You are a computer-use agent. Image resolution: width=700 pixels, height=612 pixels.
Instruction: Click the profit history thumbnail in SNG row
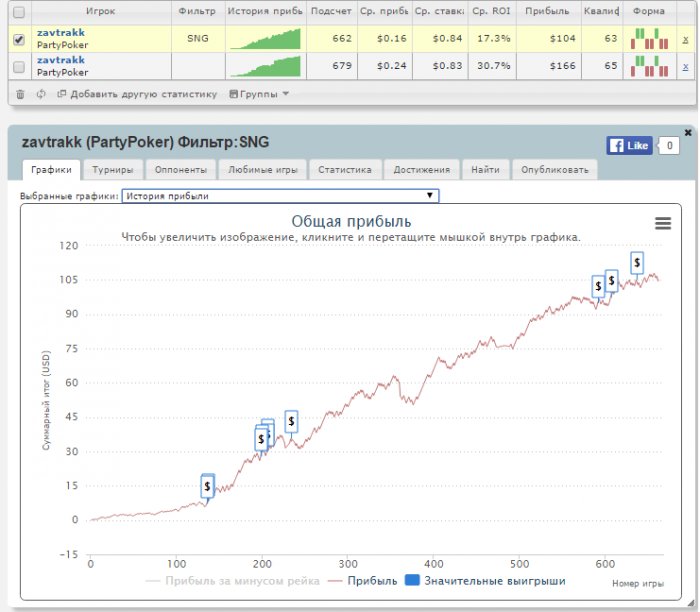click(264, 39)
